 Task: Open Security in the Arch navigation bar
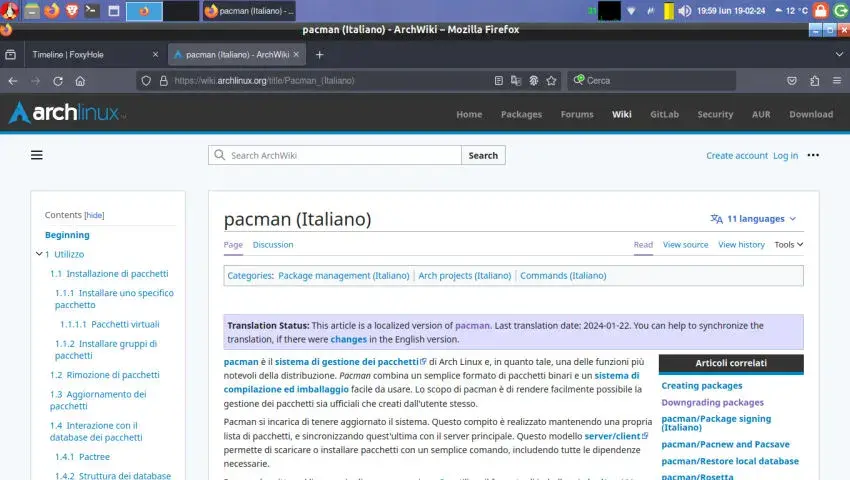click(x=715, y=114)
